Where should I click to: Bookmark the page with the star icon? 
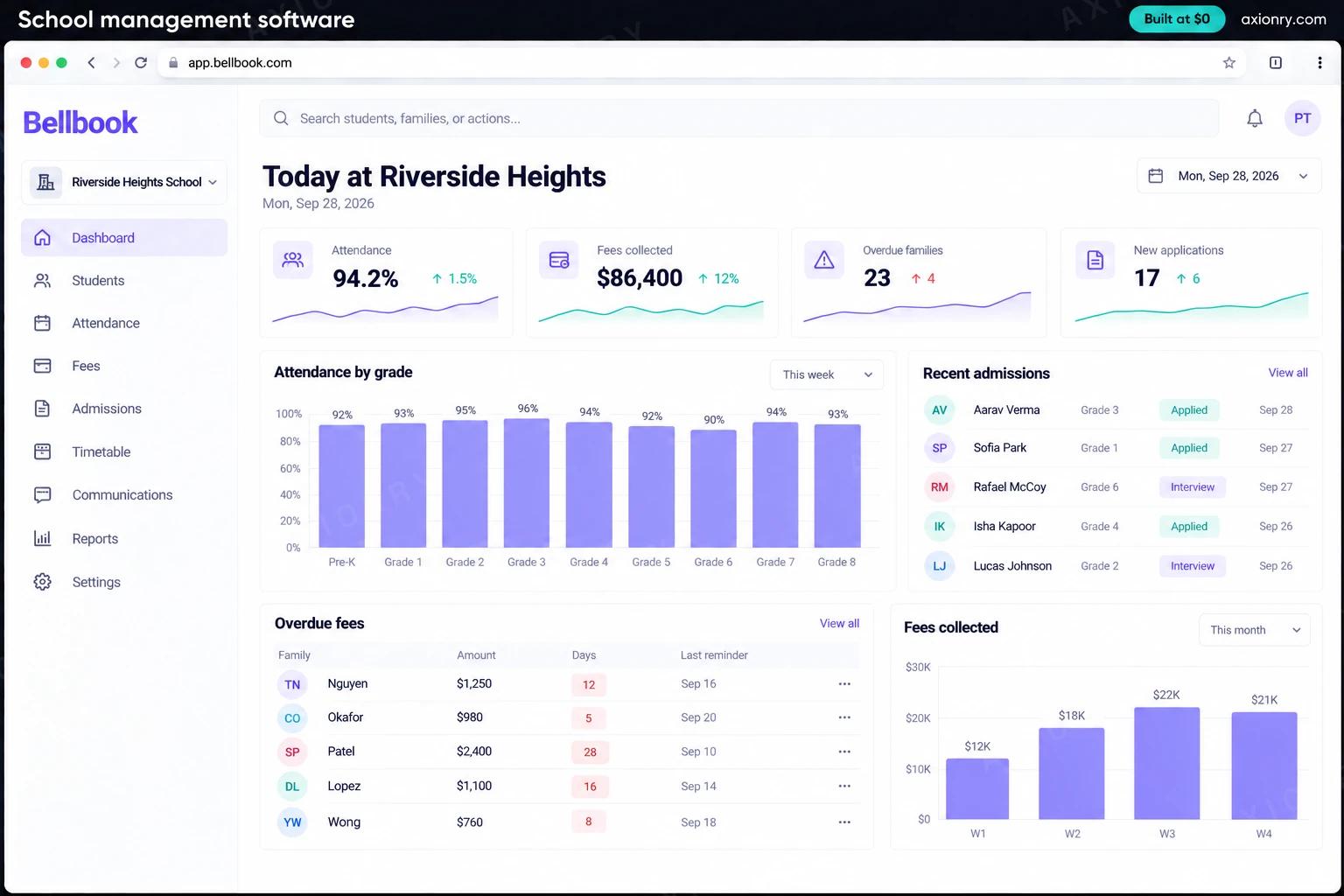[x=1229, y=62]
